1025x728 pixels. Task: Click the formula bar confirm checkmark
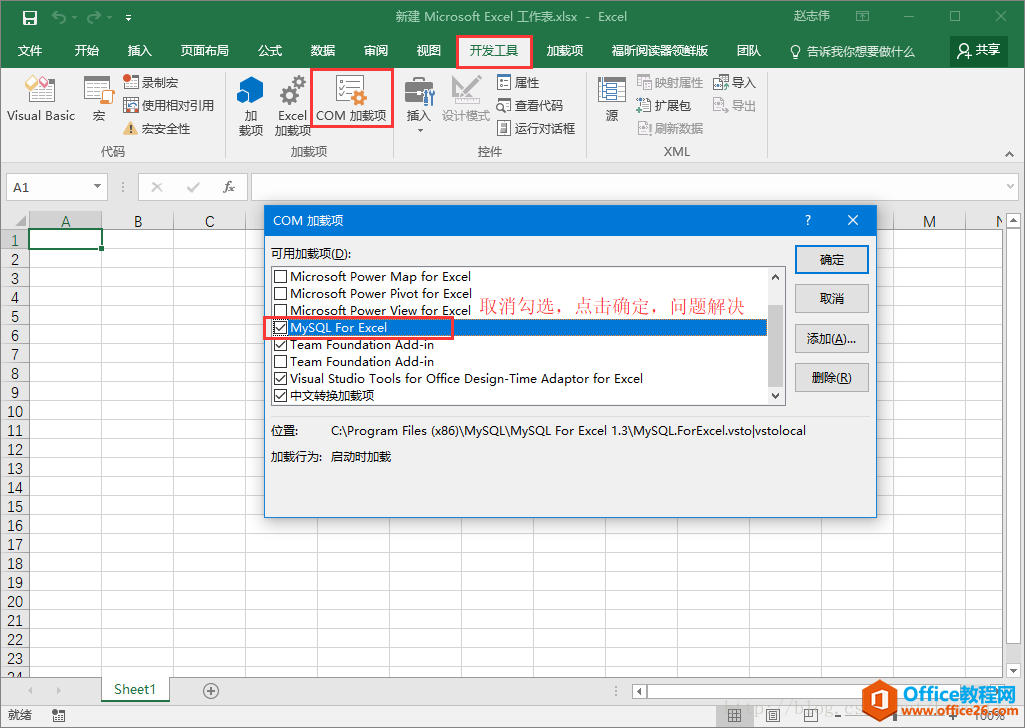click(x=193, y=187)
